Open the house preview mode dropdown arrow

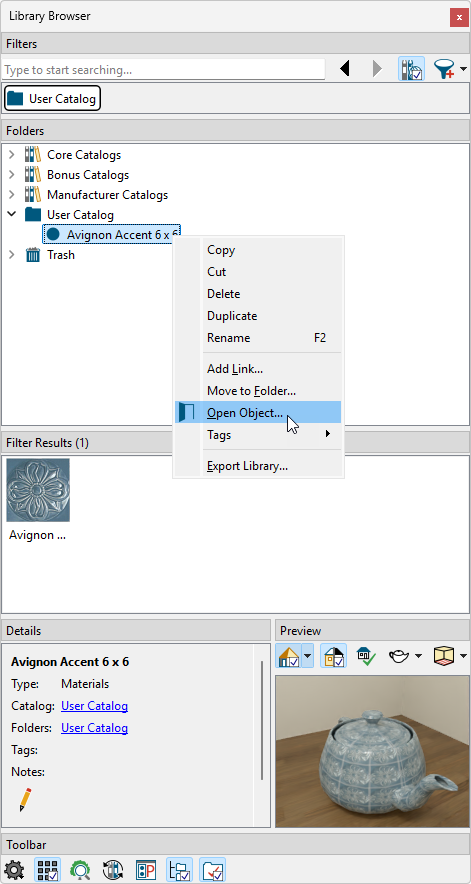[307, 656]
